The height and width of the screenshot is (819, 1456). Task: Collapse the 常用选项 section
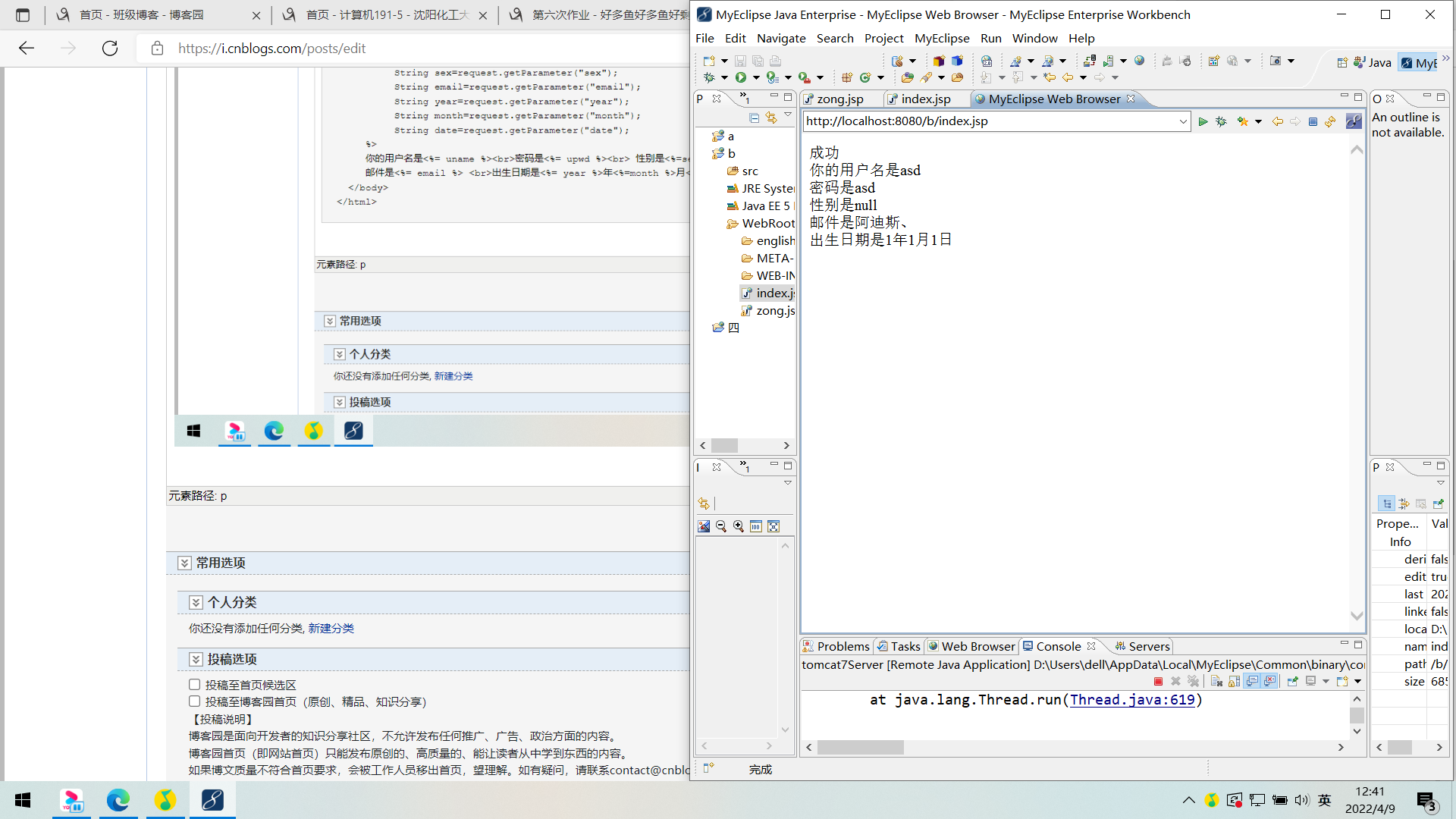(x=184, y=563)
